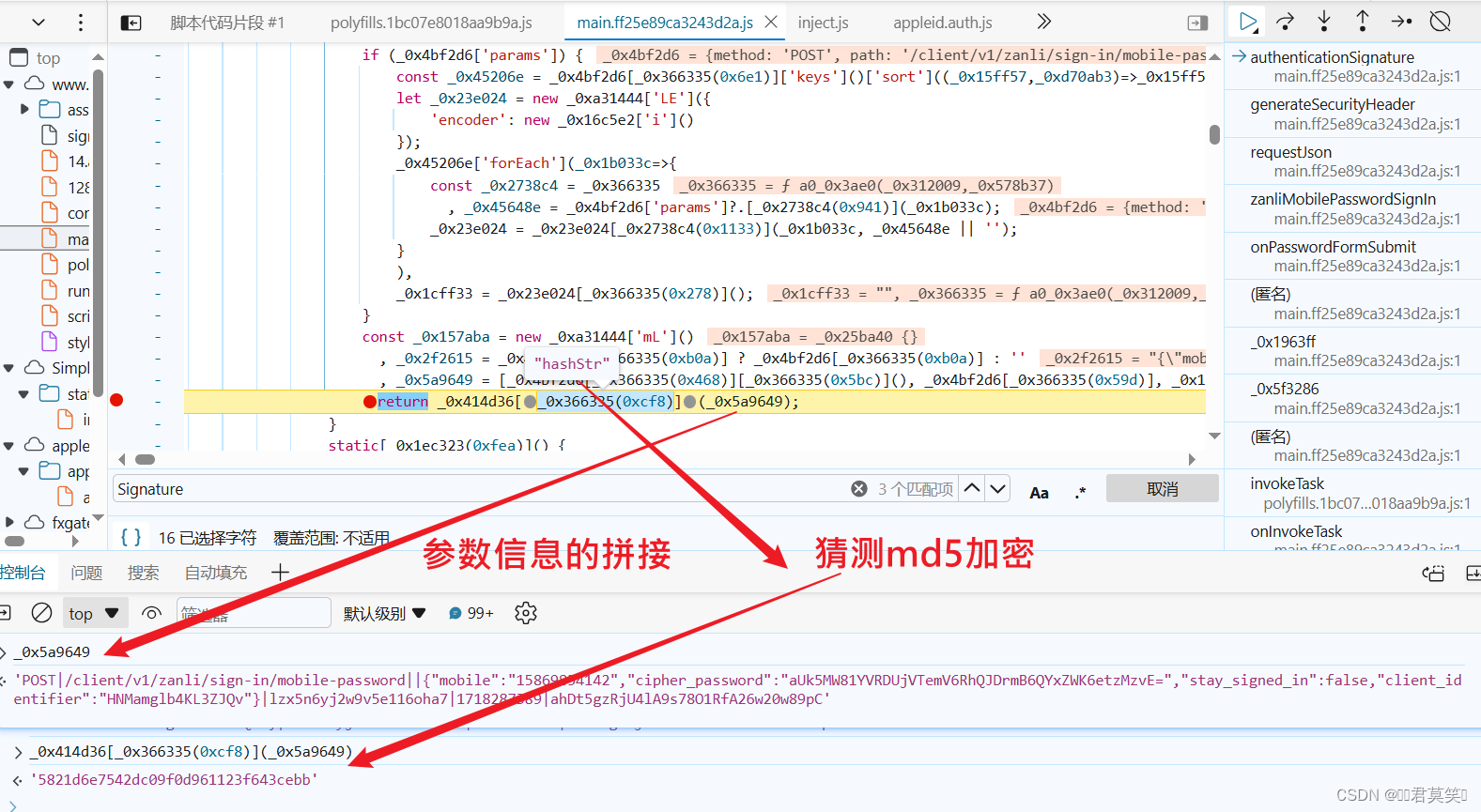Clear the console with the ban icon
The width and height of the screenshot is (1481, 812).
[x=41, y=613]
